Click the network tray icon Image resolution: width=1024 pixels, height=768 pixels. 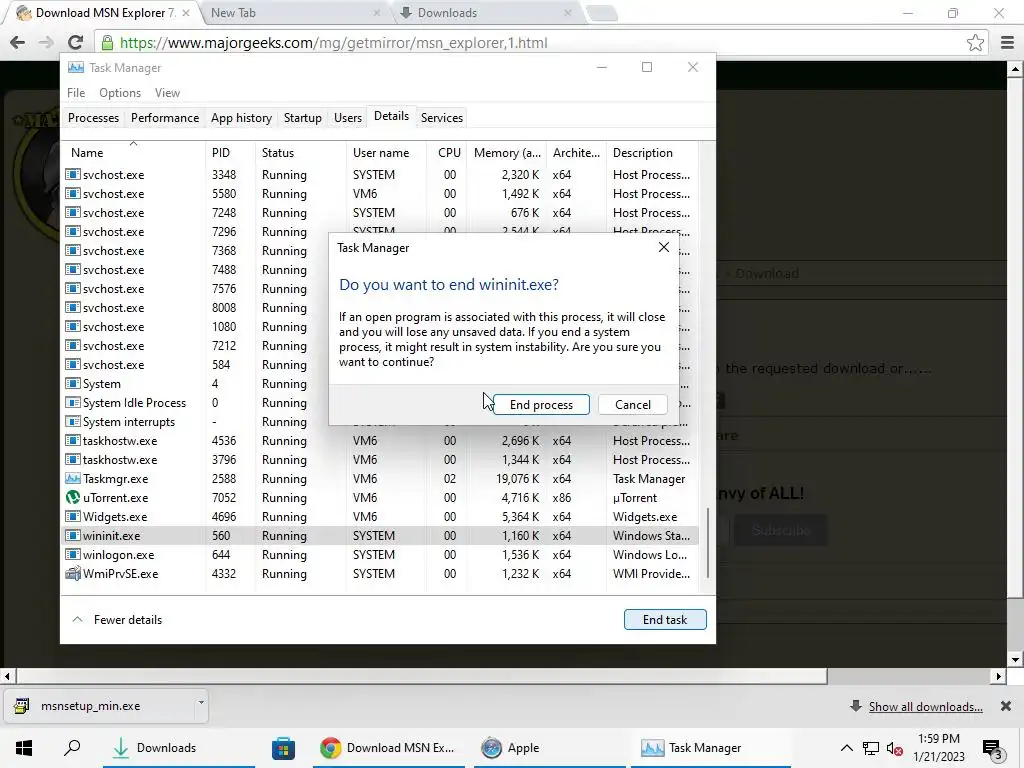871,748
